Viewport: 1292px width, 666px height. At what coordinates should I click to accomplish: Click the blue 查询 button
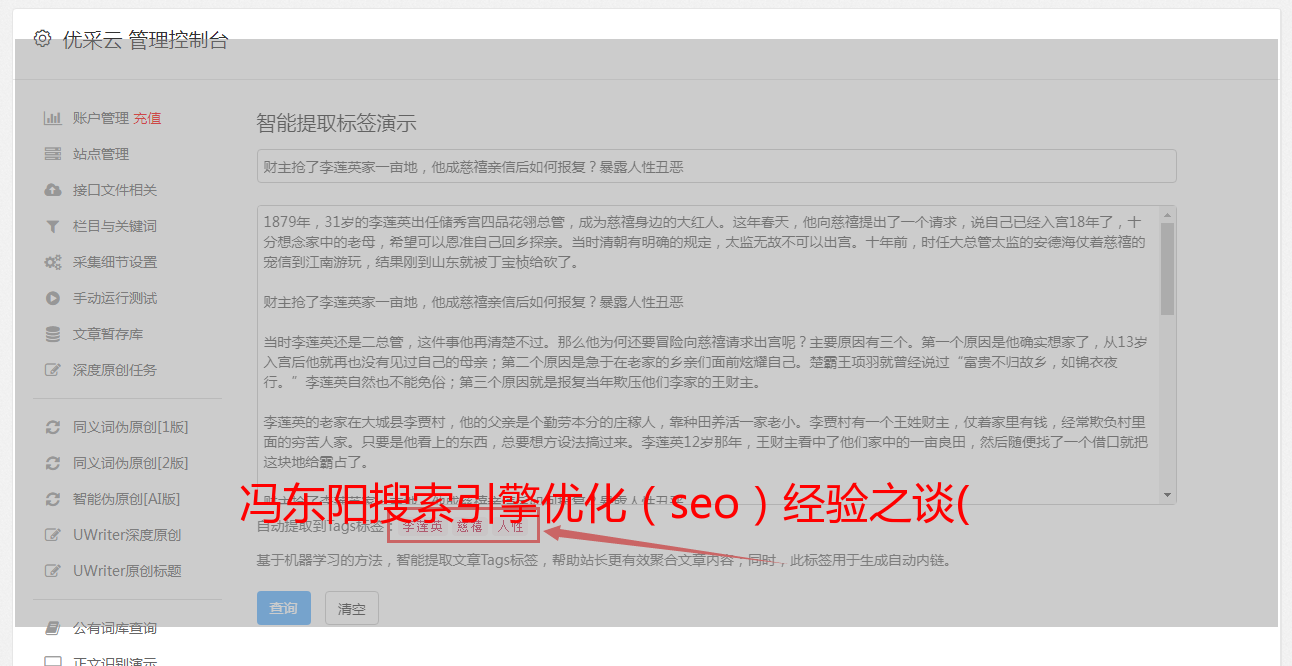(284, 608)
